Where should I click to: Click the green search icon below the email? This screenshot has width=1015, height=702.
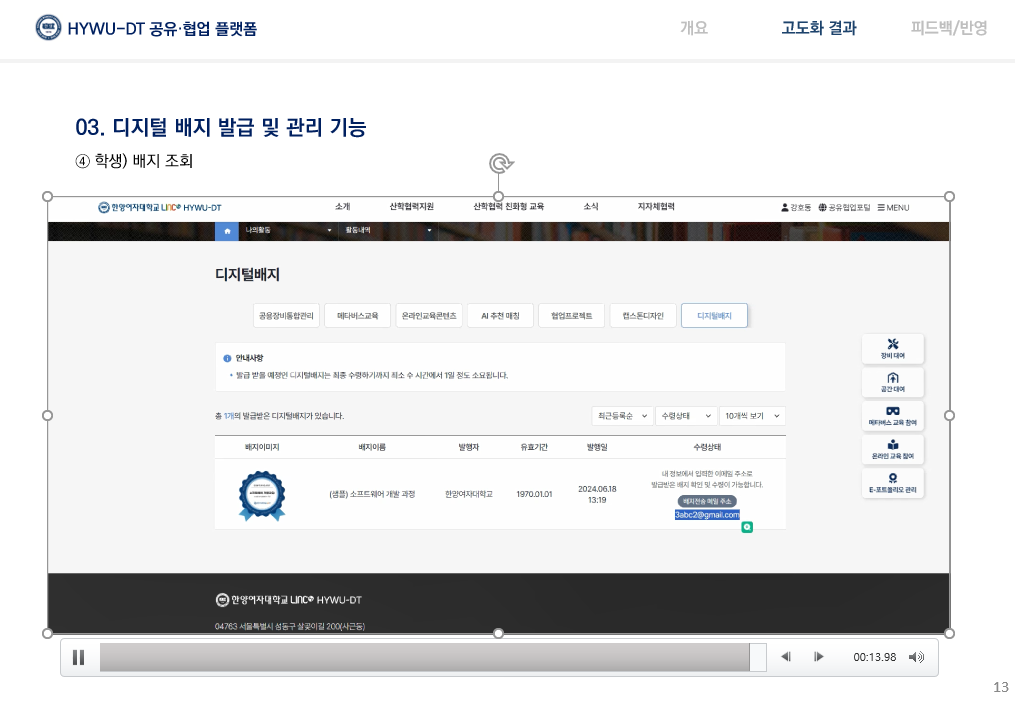coord(747,527)
